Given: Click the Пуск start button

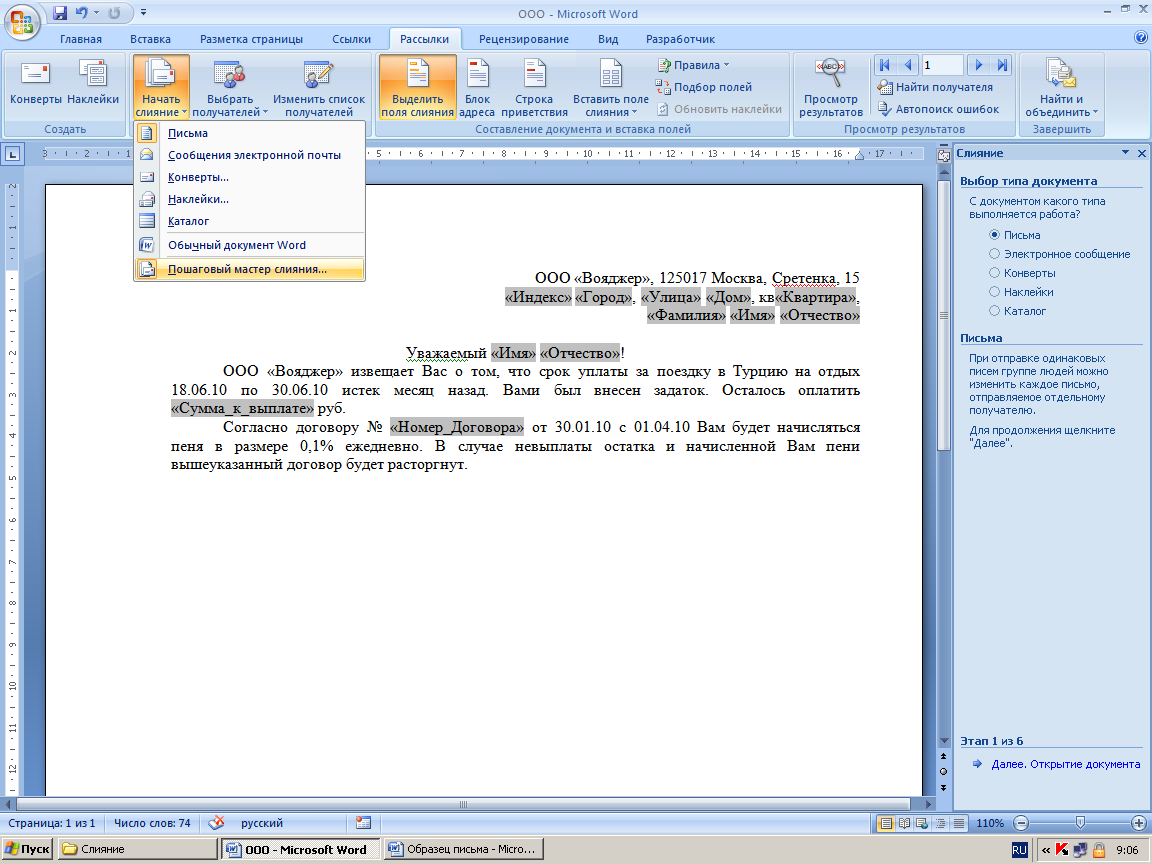Looking at the screenshot, I should point(27,849).
